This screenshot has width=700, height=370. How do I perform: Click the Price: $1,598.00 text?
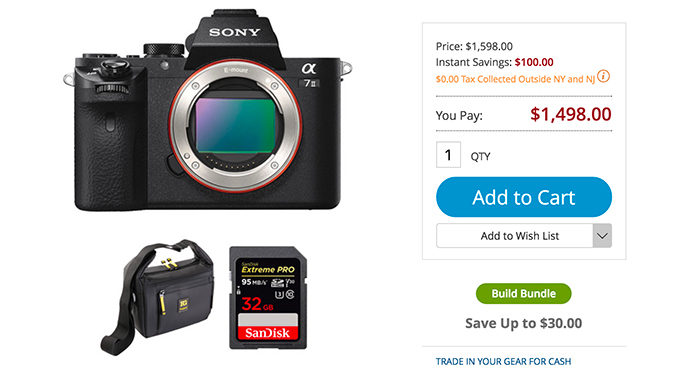pos(474,46)
